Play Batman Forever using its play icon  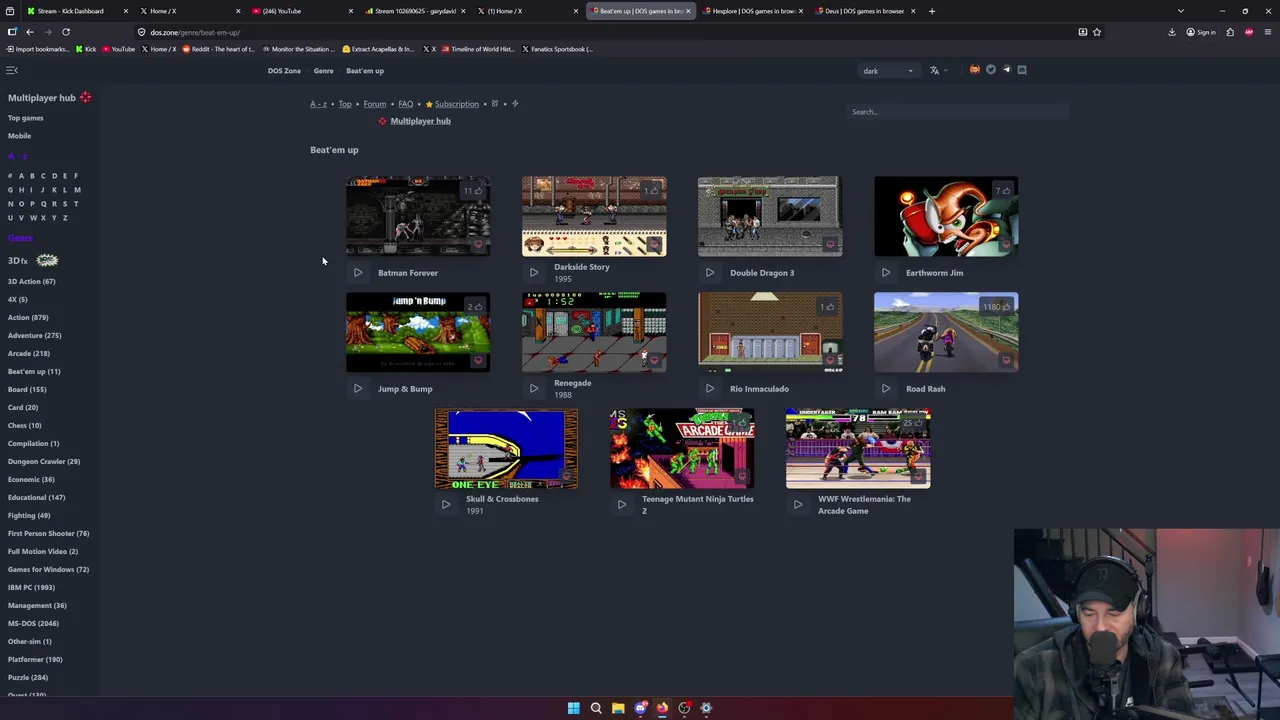pyautogui.click(x=358, y=273)
